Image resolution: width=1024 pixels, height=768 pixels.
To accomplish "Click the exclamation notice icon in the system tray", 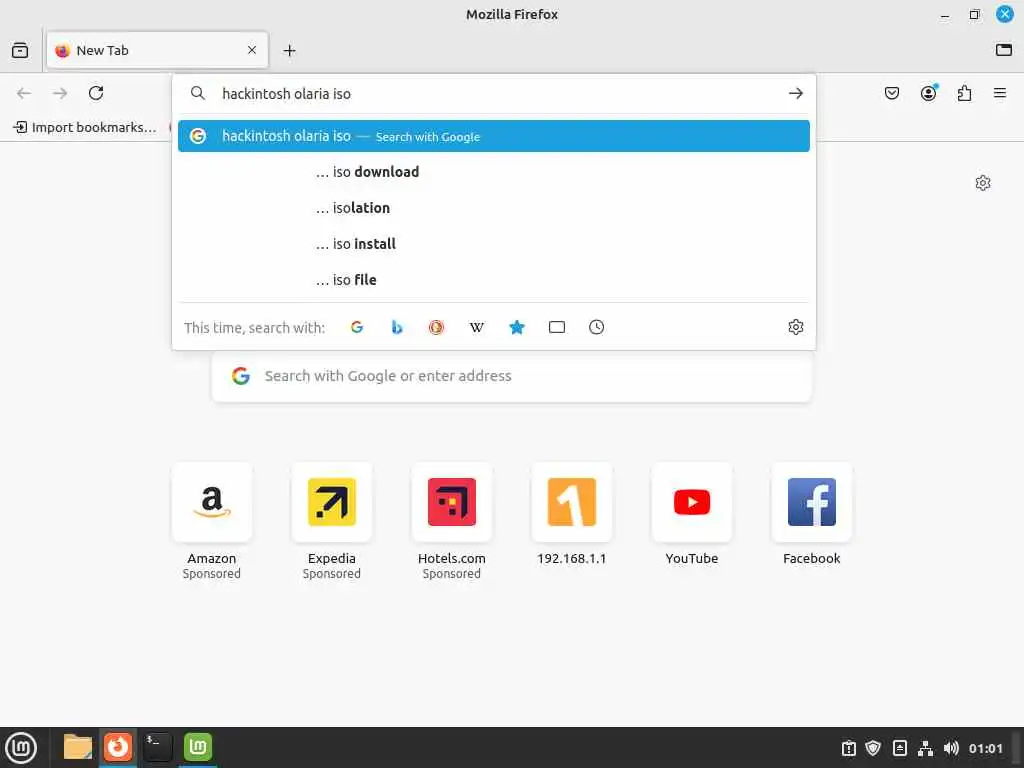I will click(848, 748).
